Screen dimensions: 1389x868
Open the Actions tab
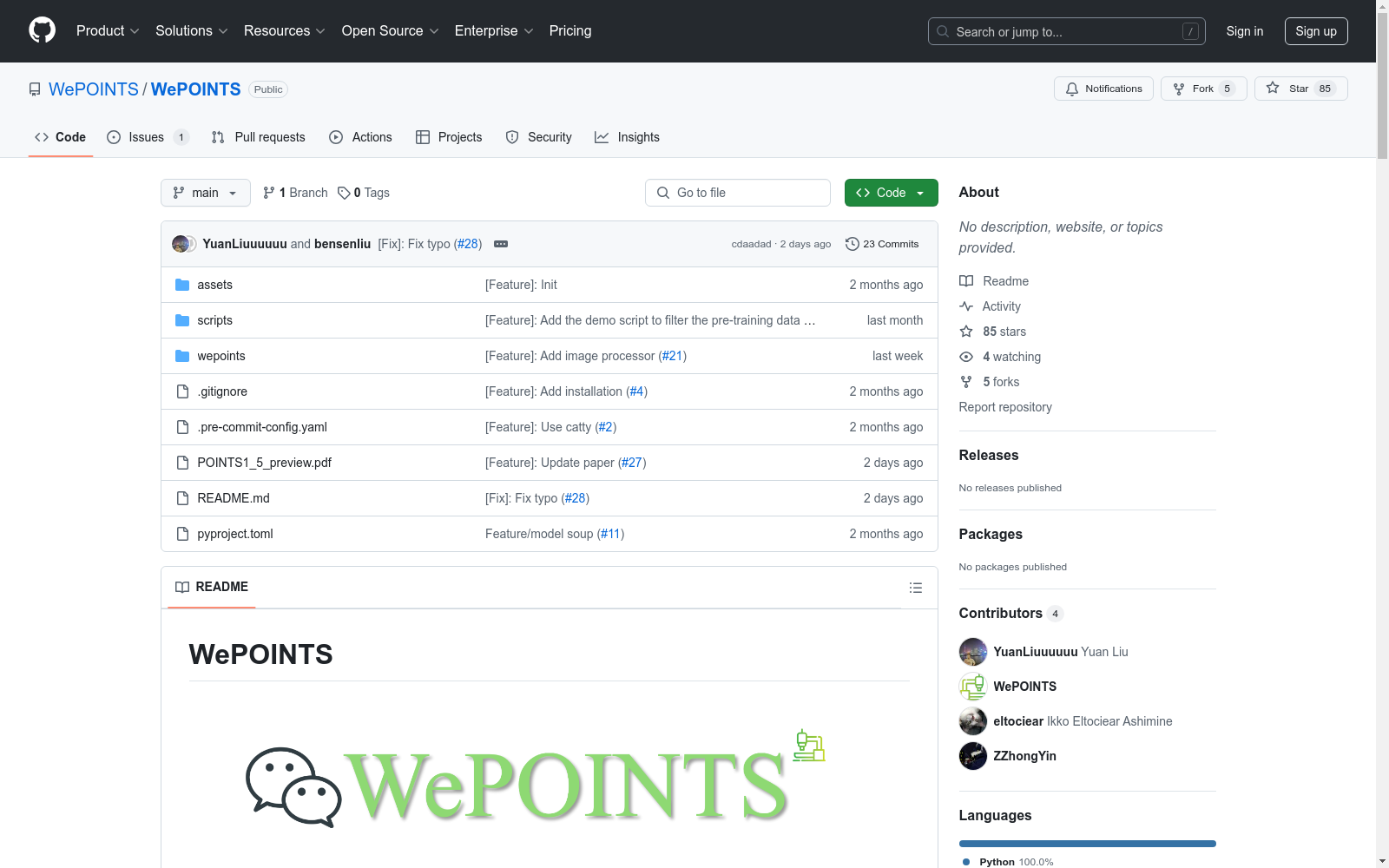361,137
